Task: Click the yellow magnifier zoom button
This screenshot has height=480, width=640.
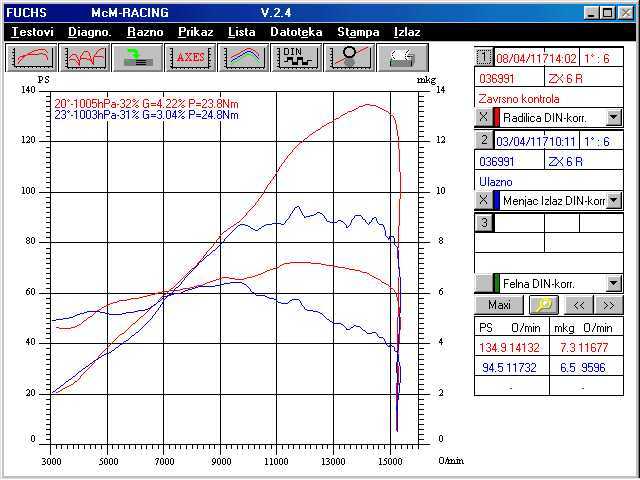Action: (x=545, y=305)
